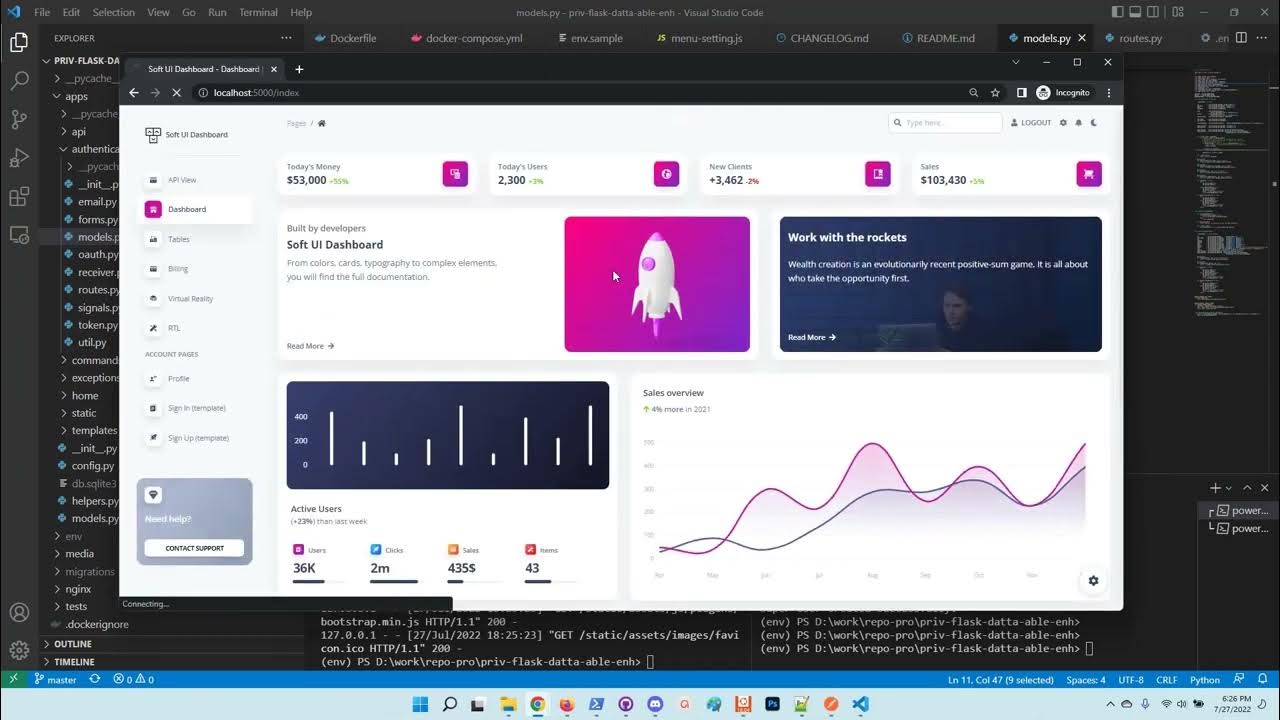This screenshot has height=720, width=1280.
Task: Switch to Dockerfile tab
Action: click(344, 38)
